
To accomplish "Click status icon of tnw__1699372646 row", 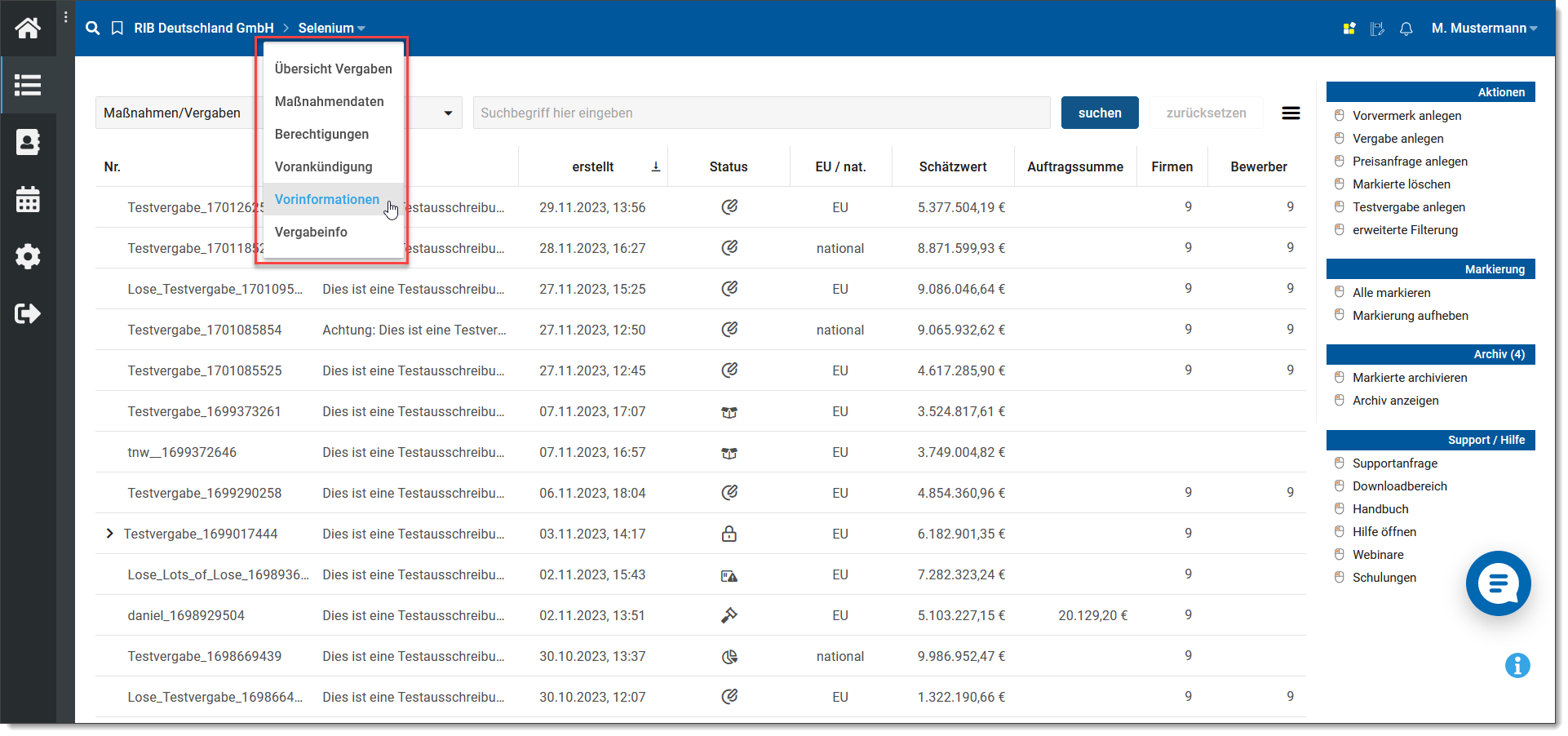I will point(729,453).
